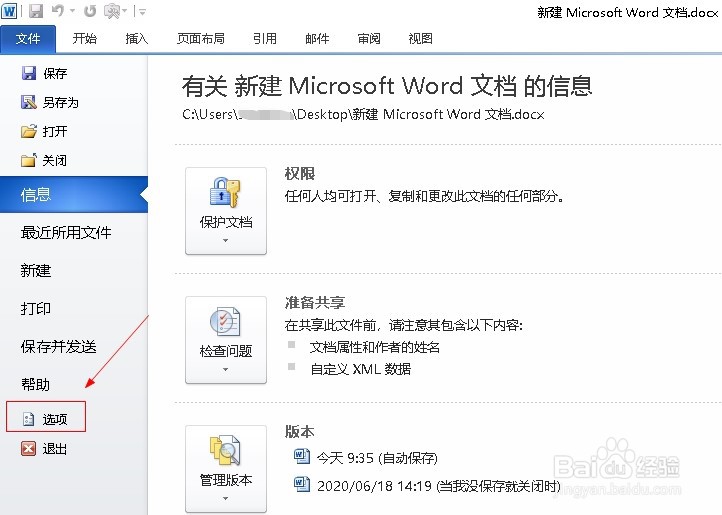Click the 自定义 XML 数据 item
Image resolution: width=722 pixels, height=515 pixels.
point(361,369)
